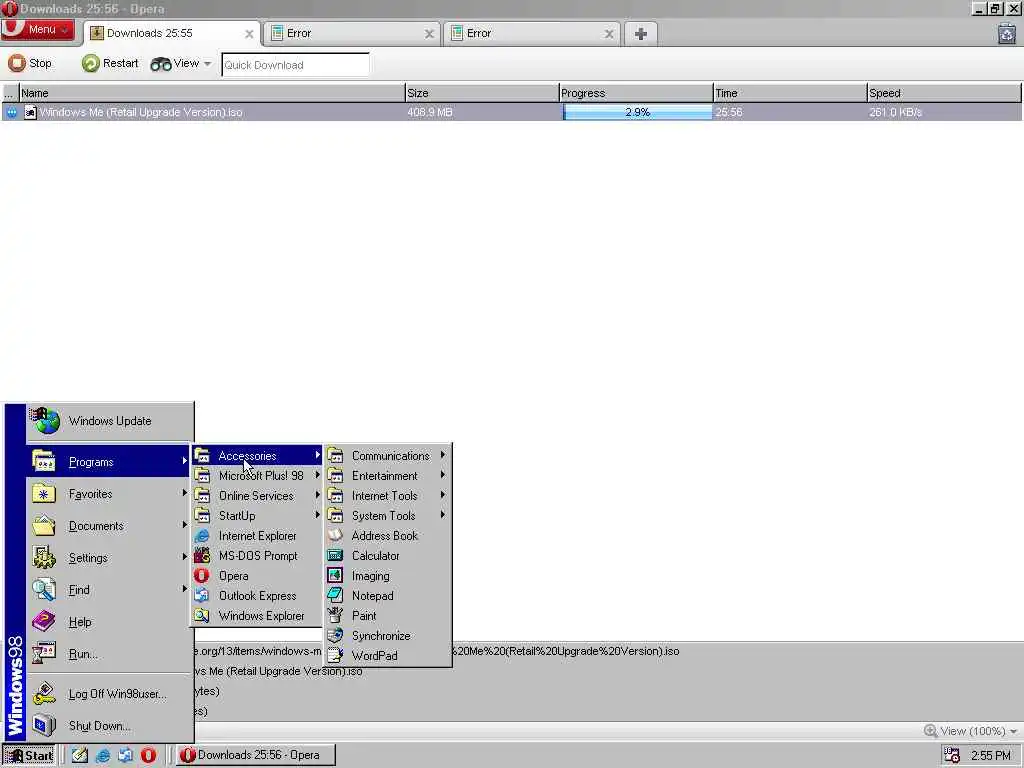Screen dimensions: 1024x768
Task: Expand the Entertainment submenu
Action: tap(388, 475)
